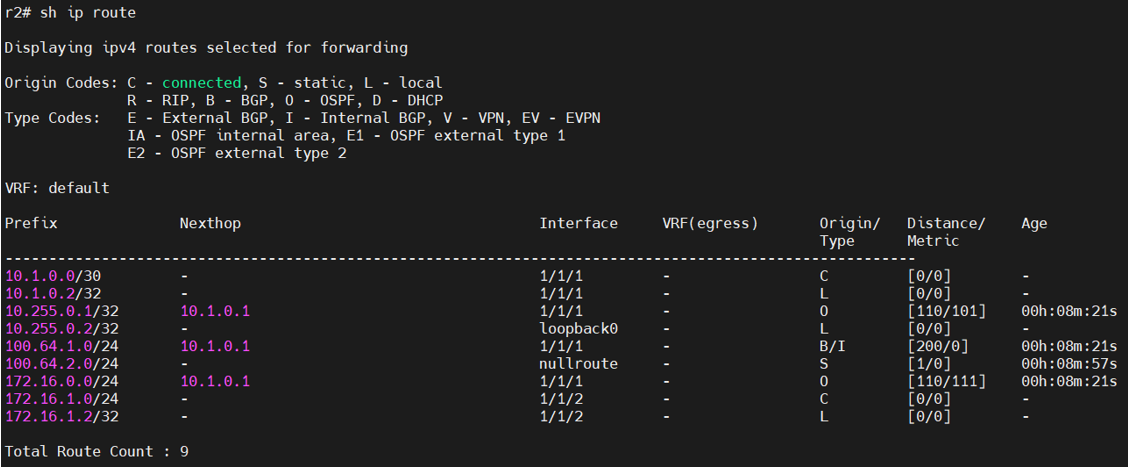Click the 'Total Route Count : 9' line
This screenshot has height=467, width=1128.
(97, 452)
